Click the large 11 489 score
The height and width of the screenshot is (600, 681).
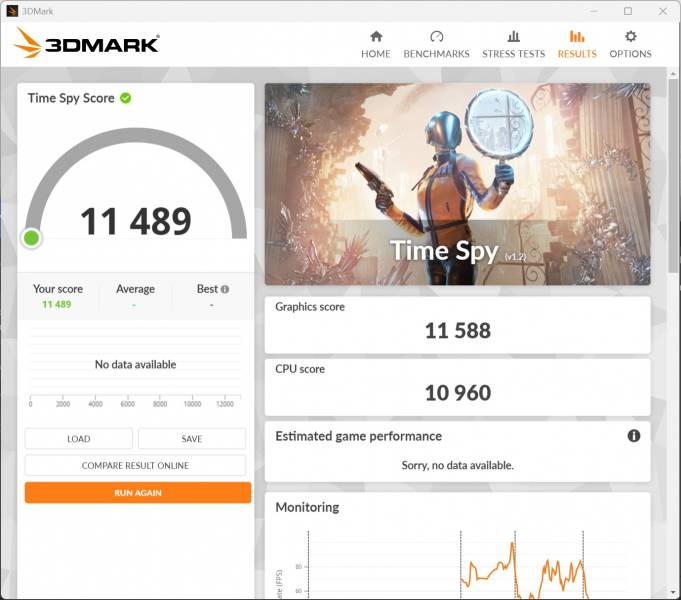pyautogui.click(x=136, y=222)
